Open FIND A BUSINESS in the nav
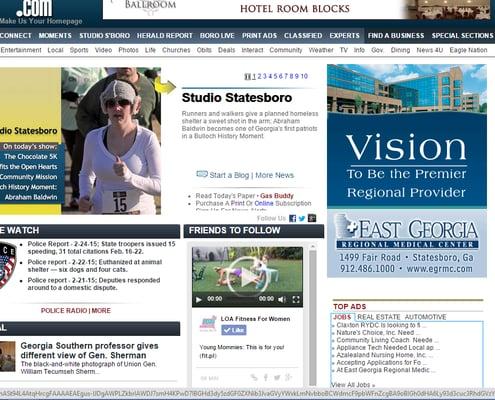 point(396,36)
